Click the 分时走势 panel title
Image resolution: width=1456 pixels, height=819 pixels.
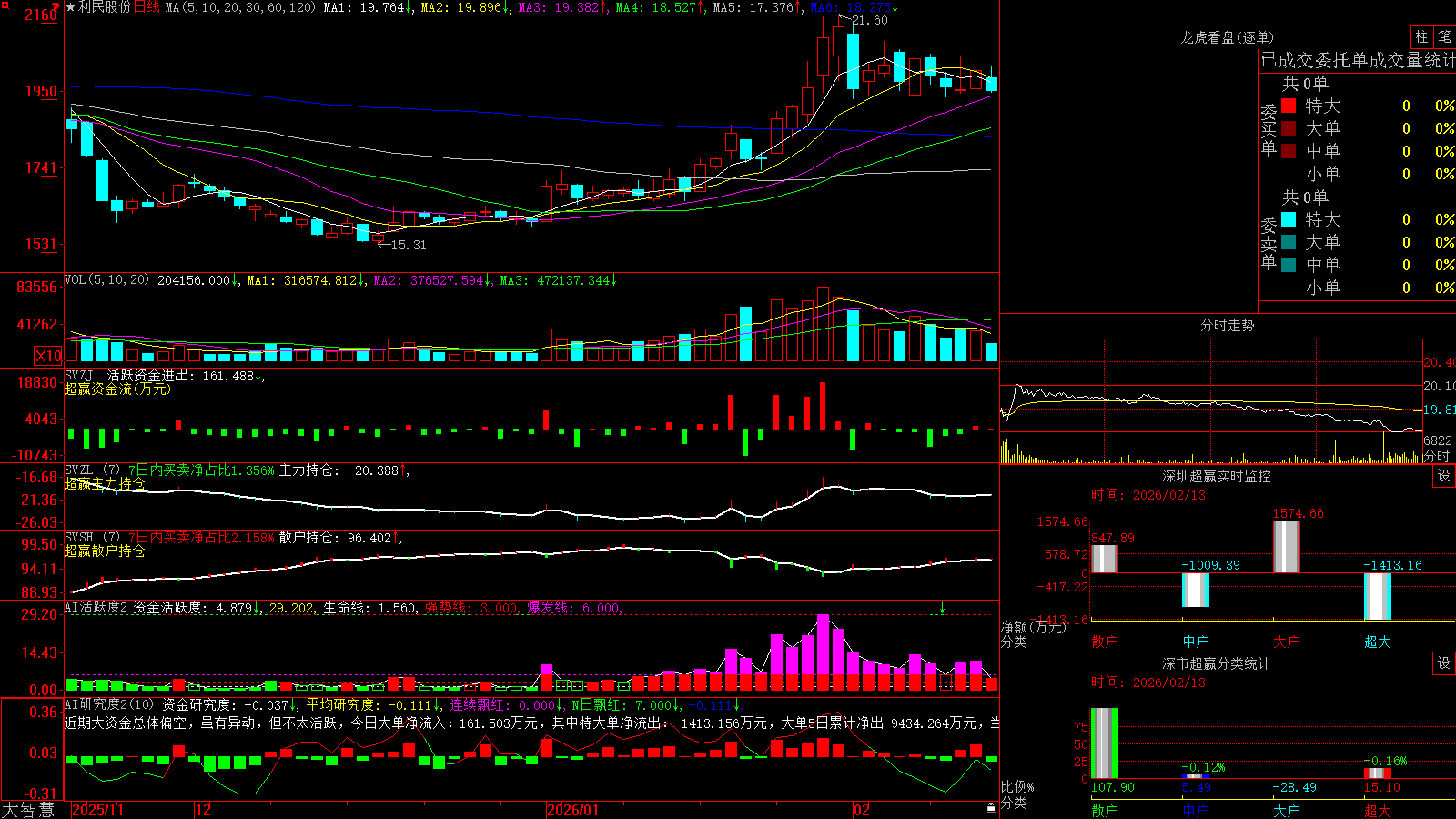1227,325
